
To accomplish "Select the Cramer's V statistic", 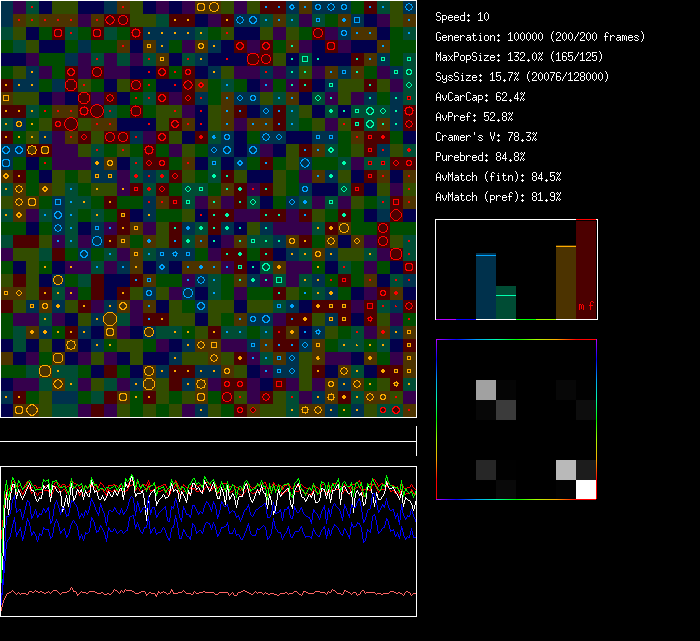I will [486, 137].
